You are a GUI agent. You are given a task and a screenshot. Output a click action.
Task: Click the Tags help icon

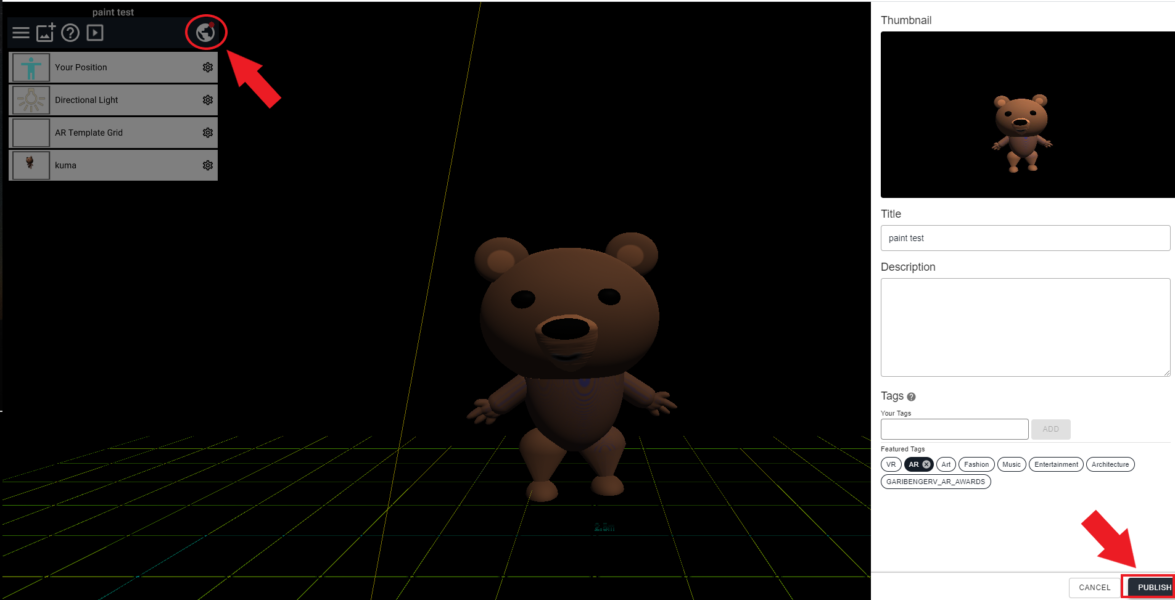912,396
